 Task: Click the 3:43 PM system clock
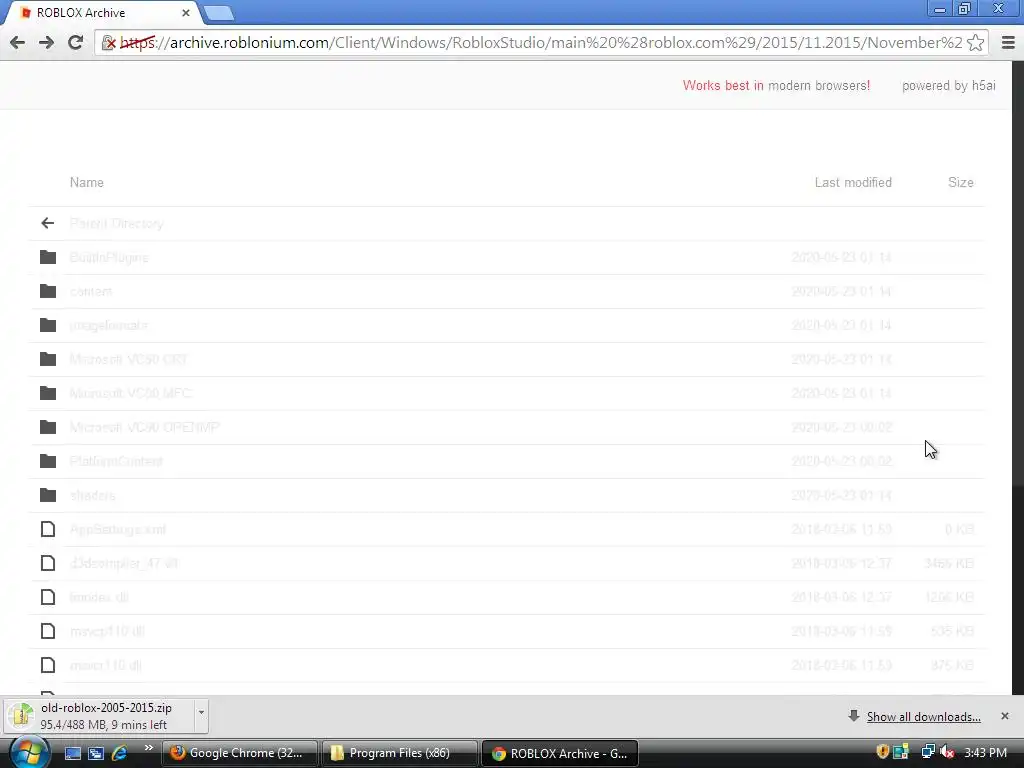[x=985, y=752]
